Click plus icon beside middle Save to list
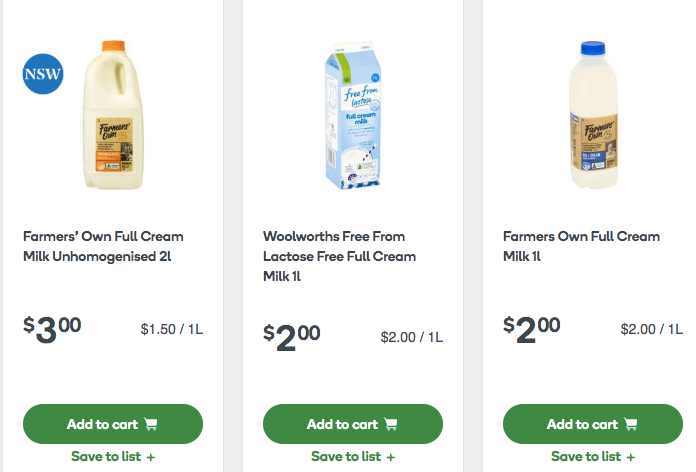The image size is (696, 472). coord(391,457)
